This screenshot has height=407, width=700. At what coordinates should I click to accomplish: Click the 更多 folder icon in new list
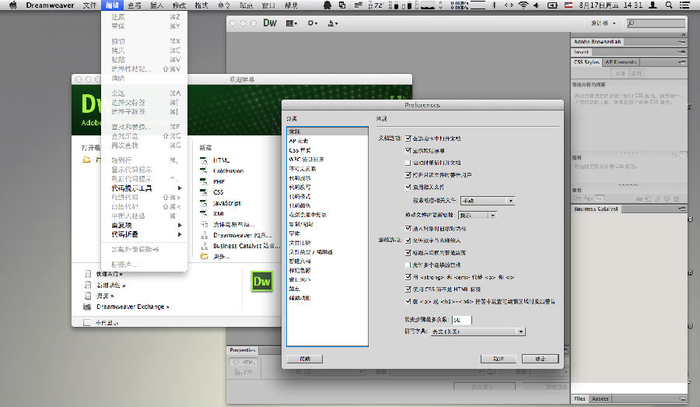(204, 257)
